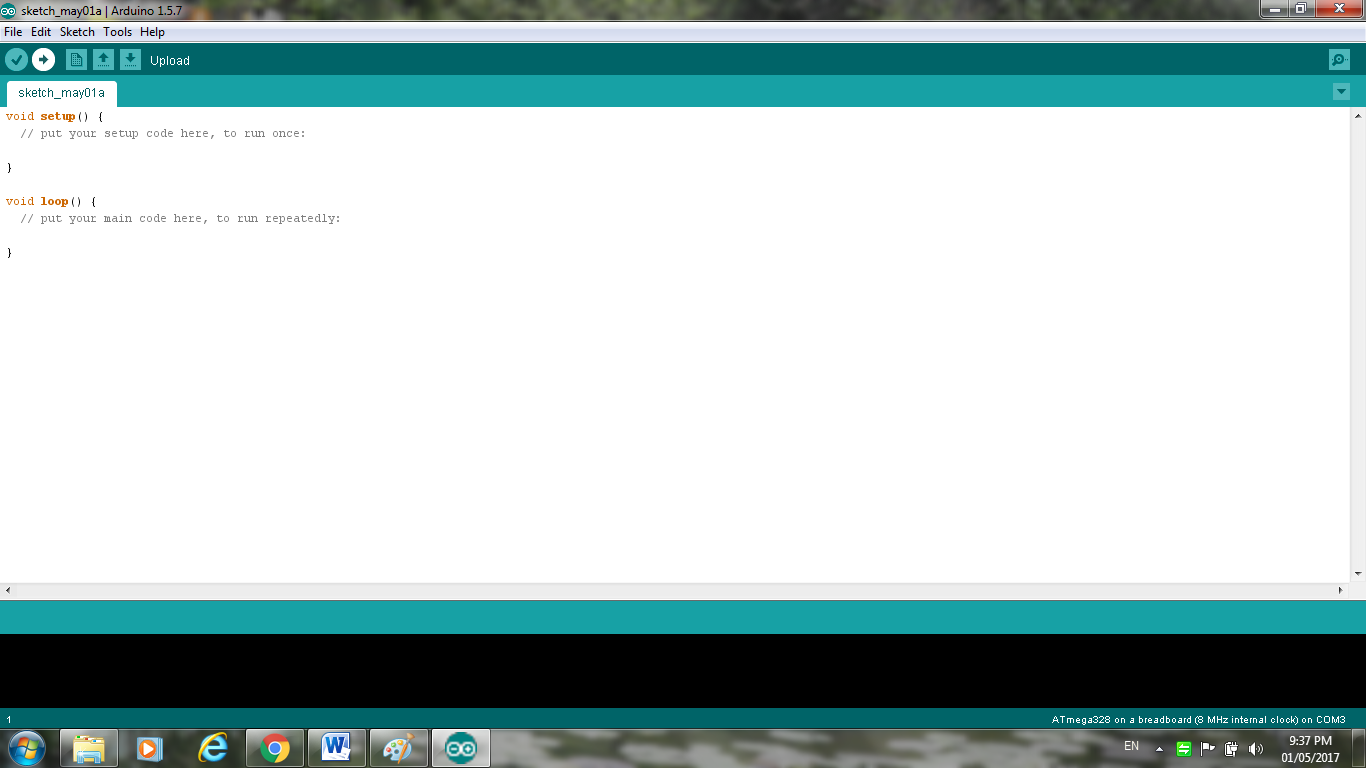
Task: Open a sketch with the Open icon
Action: coord(103,60)
